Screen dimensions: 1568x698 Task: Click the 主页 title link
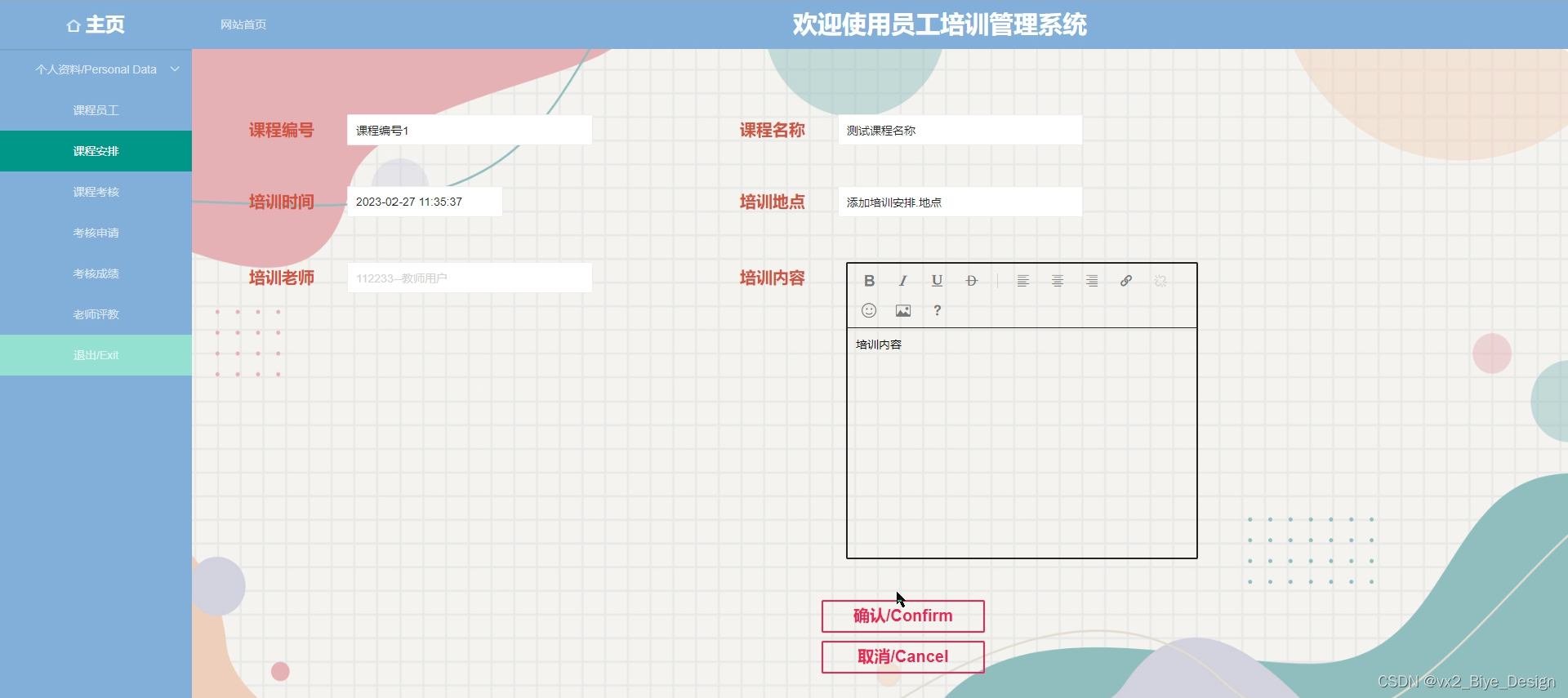coord(105,24)
